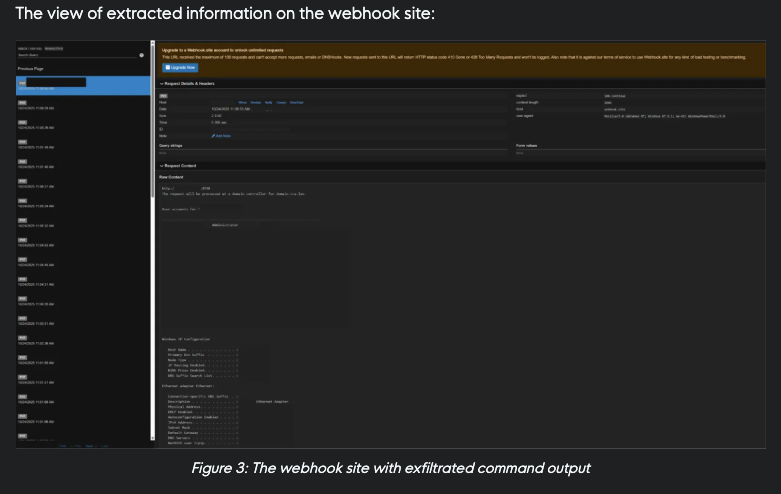The image size is (781, 494).
Task: Click the Date row in request details
Action: [x=333, y=109]
